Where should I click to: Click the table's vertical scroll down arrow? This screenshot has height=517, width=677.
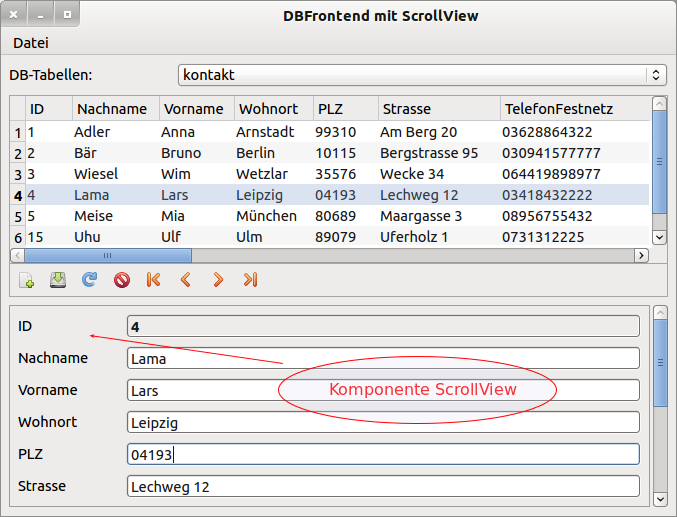[x=659, y=237]
